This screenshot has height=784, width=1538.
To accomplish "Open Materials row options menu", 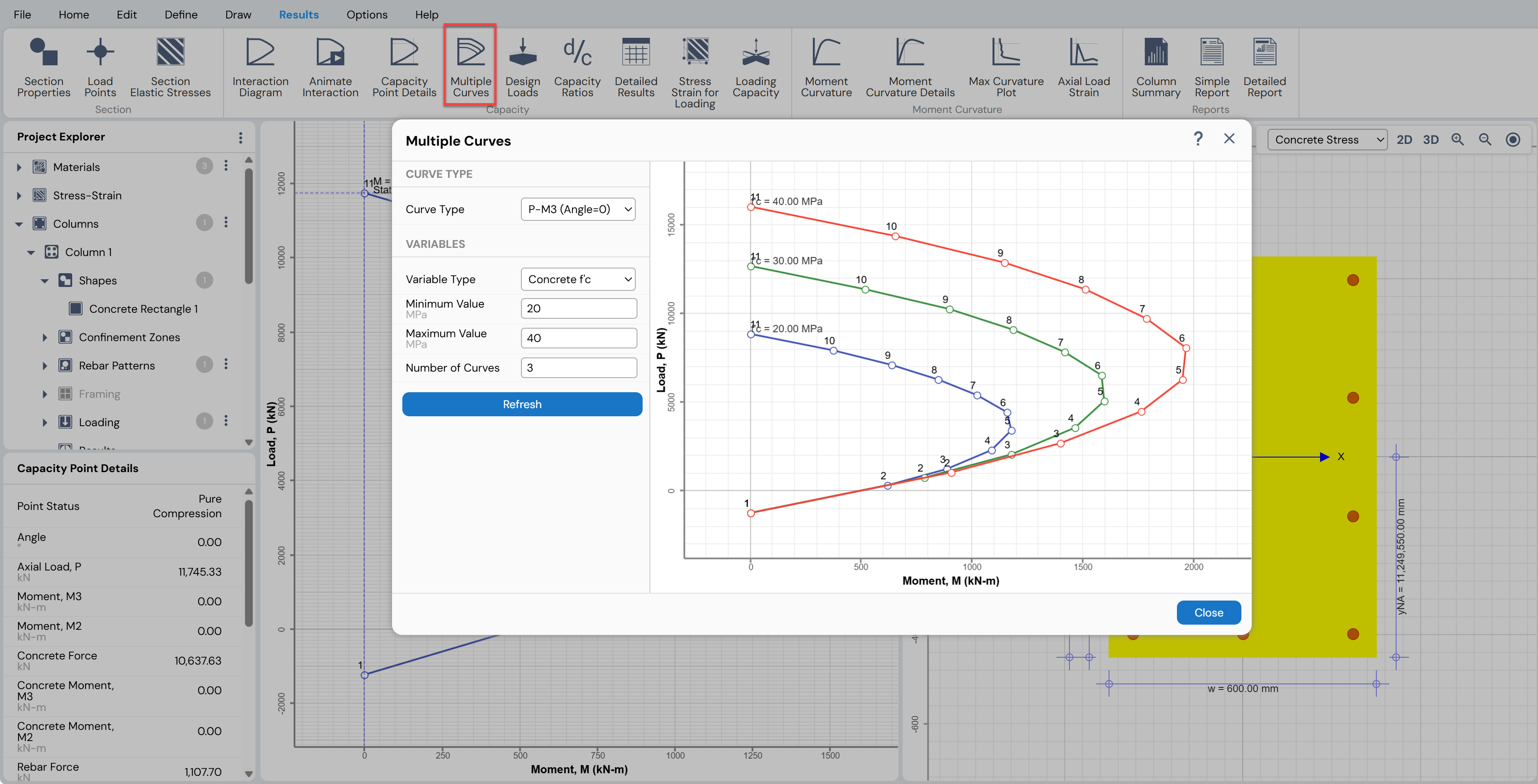I will tap(226, 166).
